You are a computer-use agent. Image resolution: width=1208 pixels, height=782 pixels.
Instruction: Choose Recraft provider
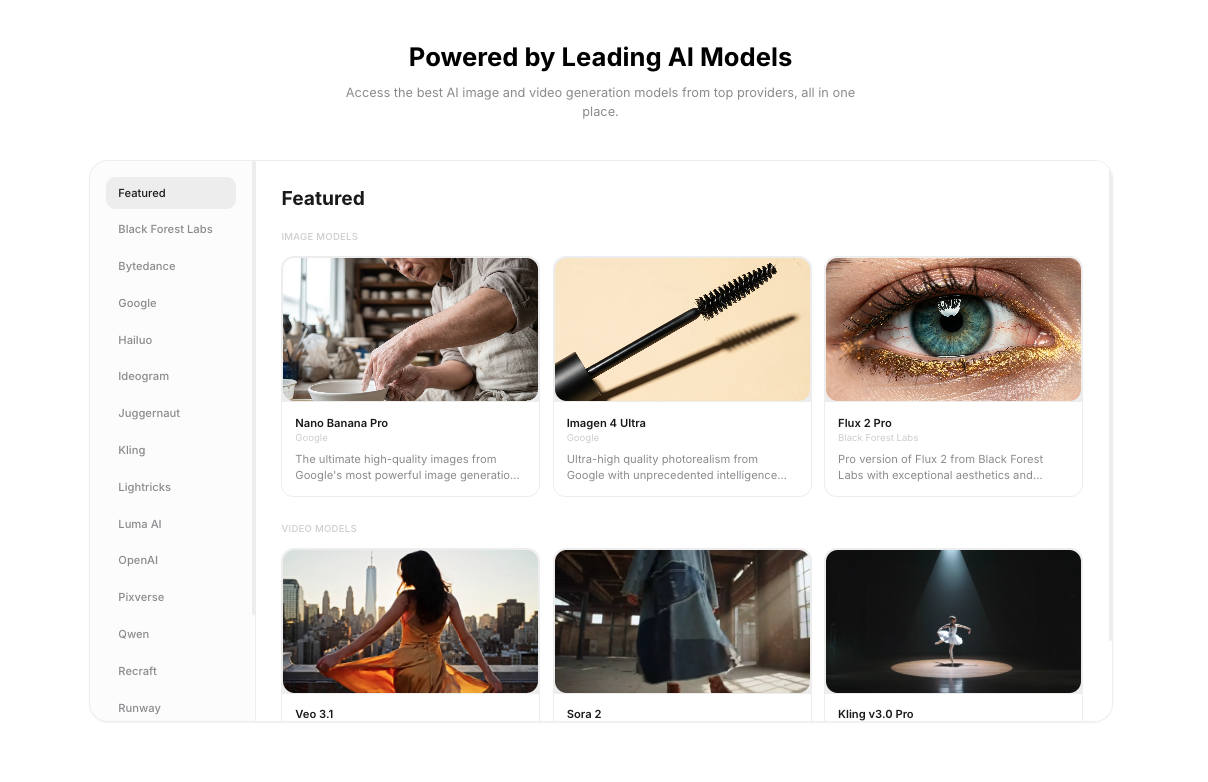tap(171, 671)
